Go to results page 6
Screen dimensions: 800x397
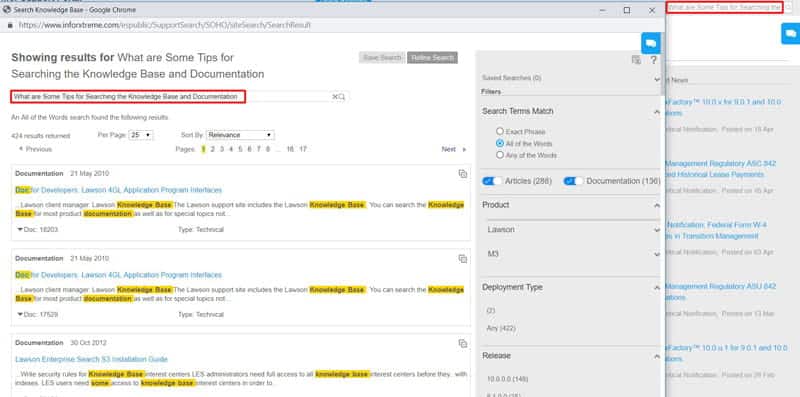(x=249, y=149)
